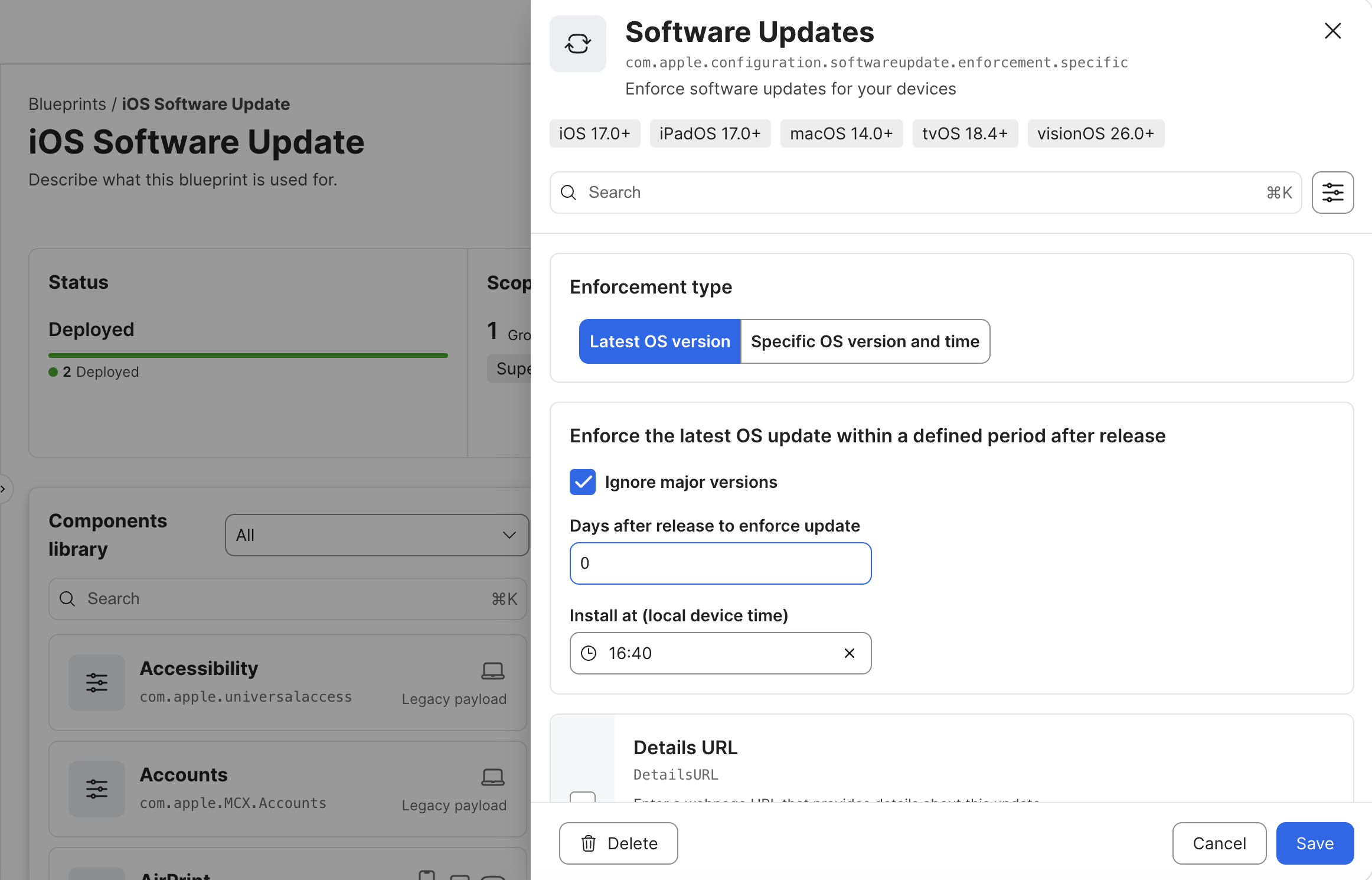Click Legacy payload label on Accessibility row
Screen dimensions: 1372x880
point(454,699)
